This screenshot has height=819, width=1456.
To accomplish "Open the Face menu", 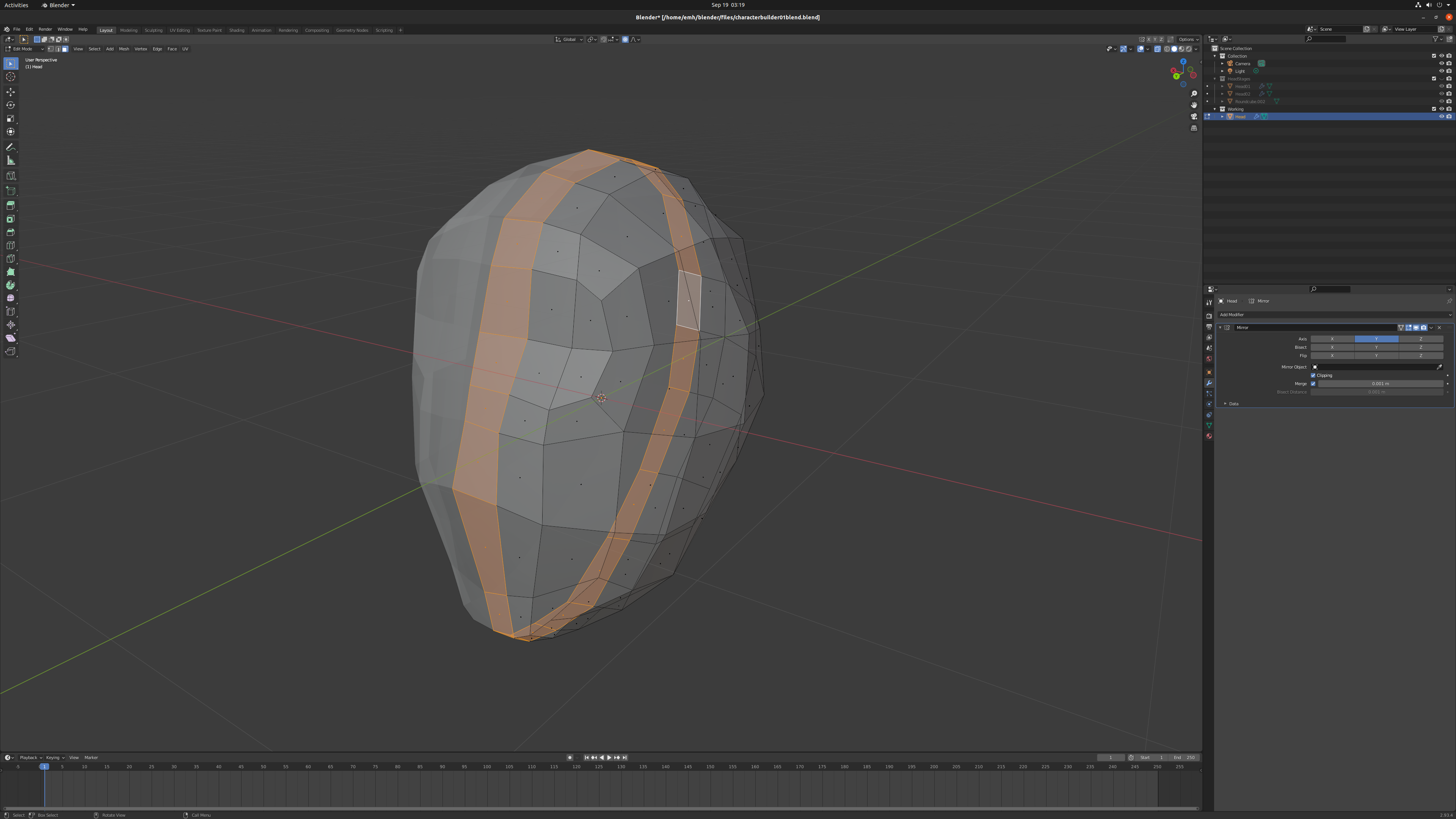I will pos(172,49).
